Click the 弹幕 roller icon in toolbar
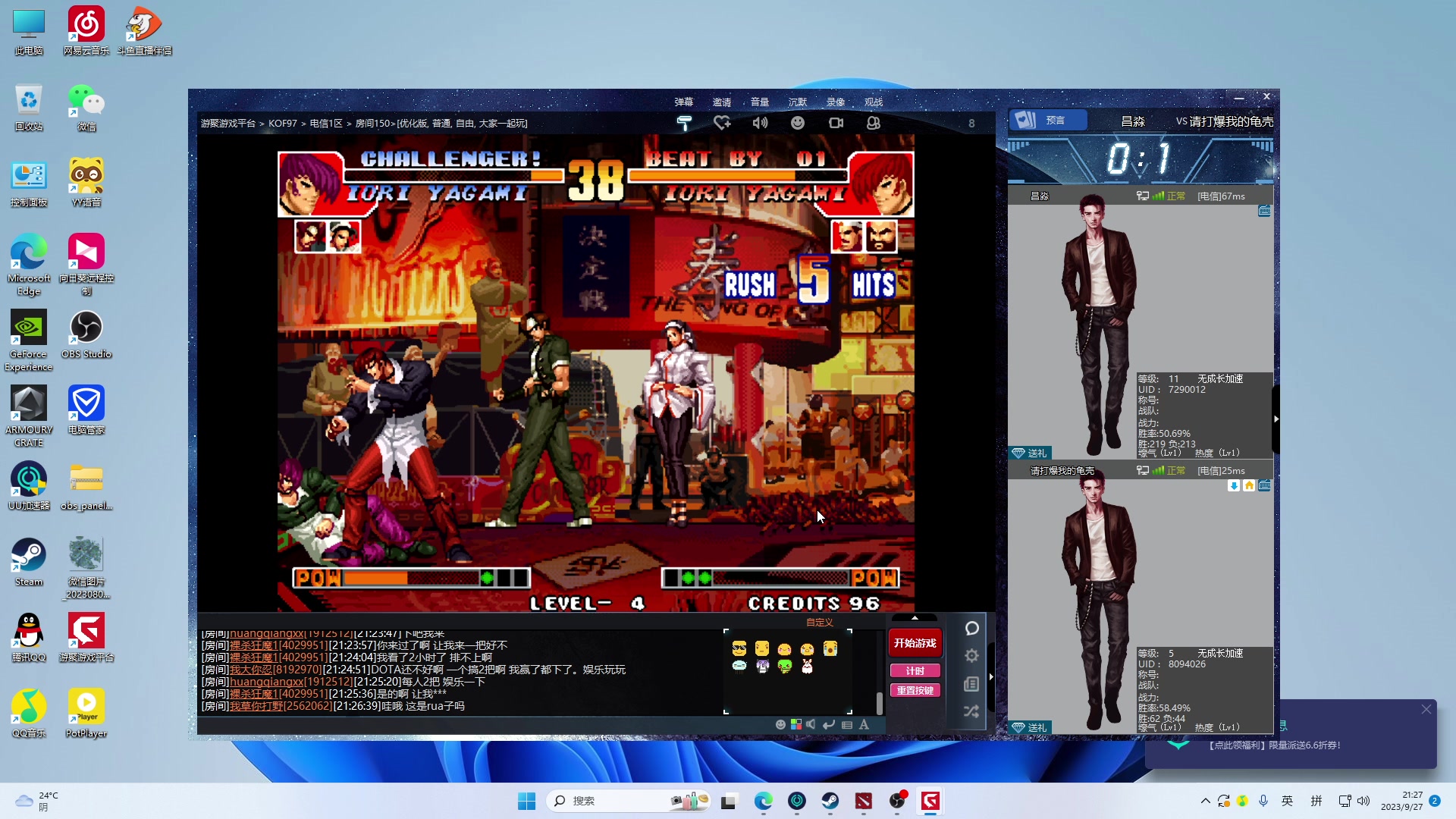1456x819 pixels. click(683, 123)
